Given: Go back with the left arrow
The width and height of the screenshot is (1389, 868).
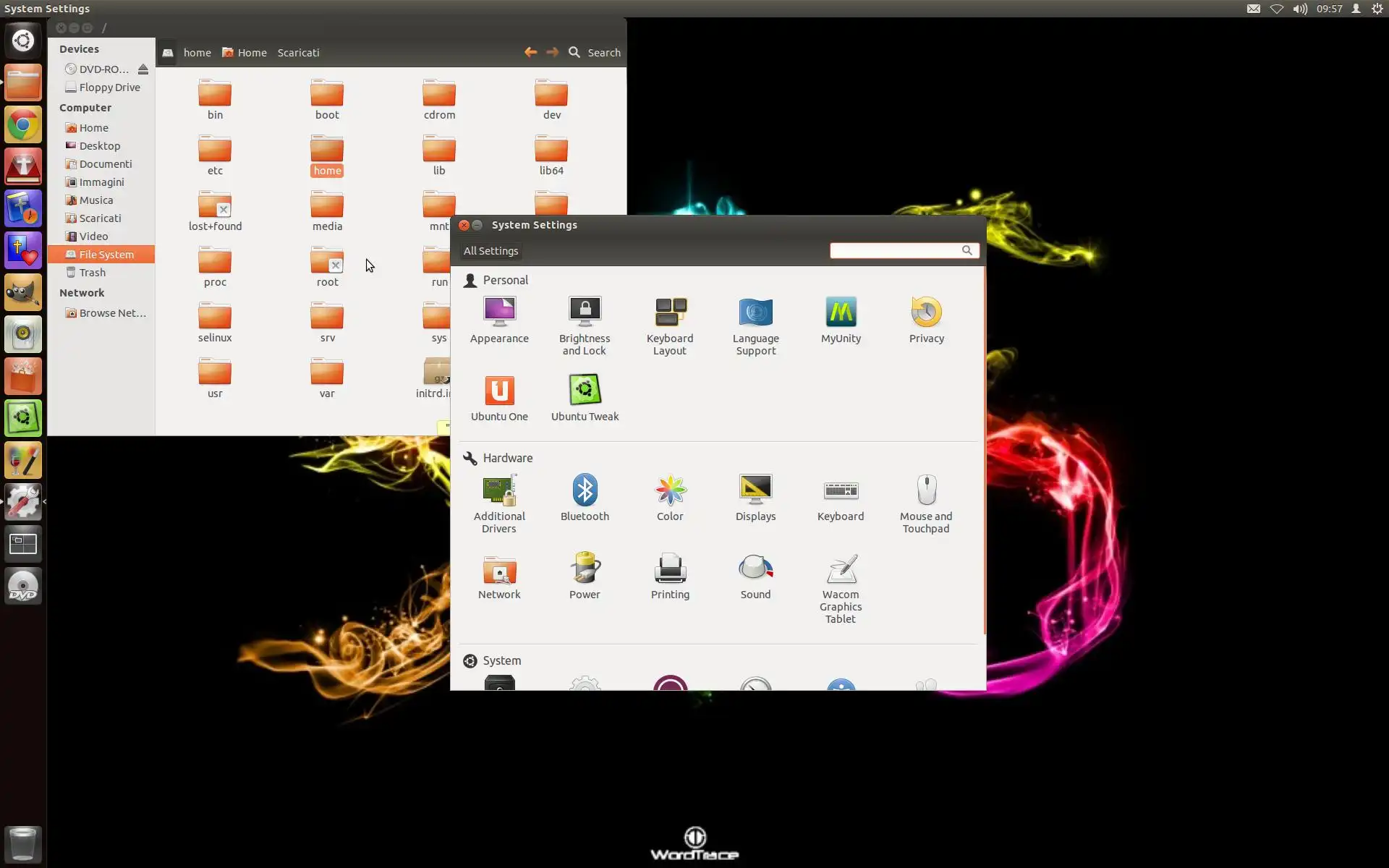Looking at the screenshot, I should pos(530,52).
